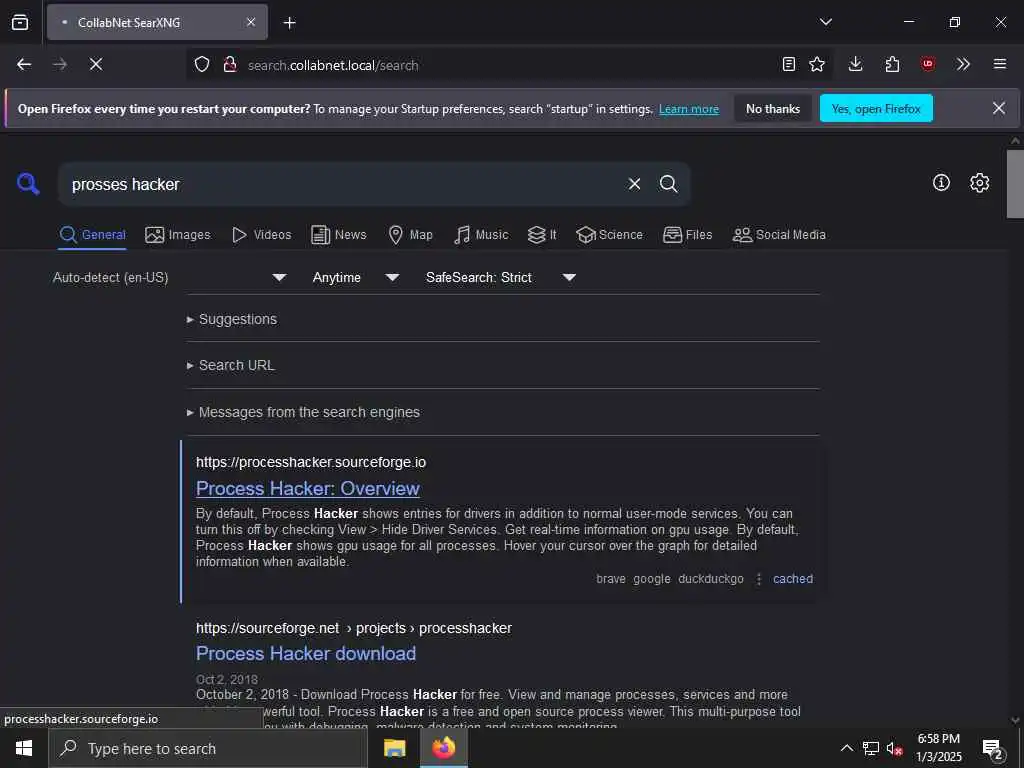Click the Learn more link in notification
Viewport: 1024px width, 768px height.
click(688, 109)
